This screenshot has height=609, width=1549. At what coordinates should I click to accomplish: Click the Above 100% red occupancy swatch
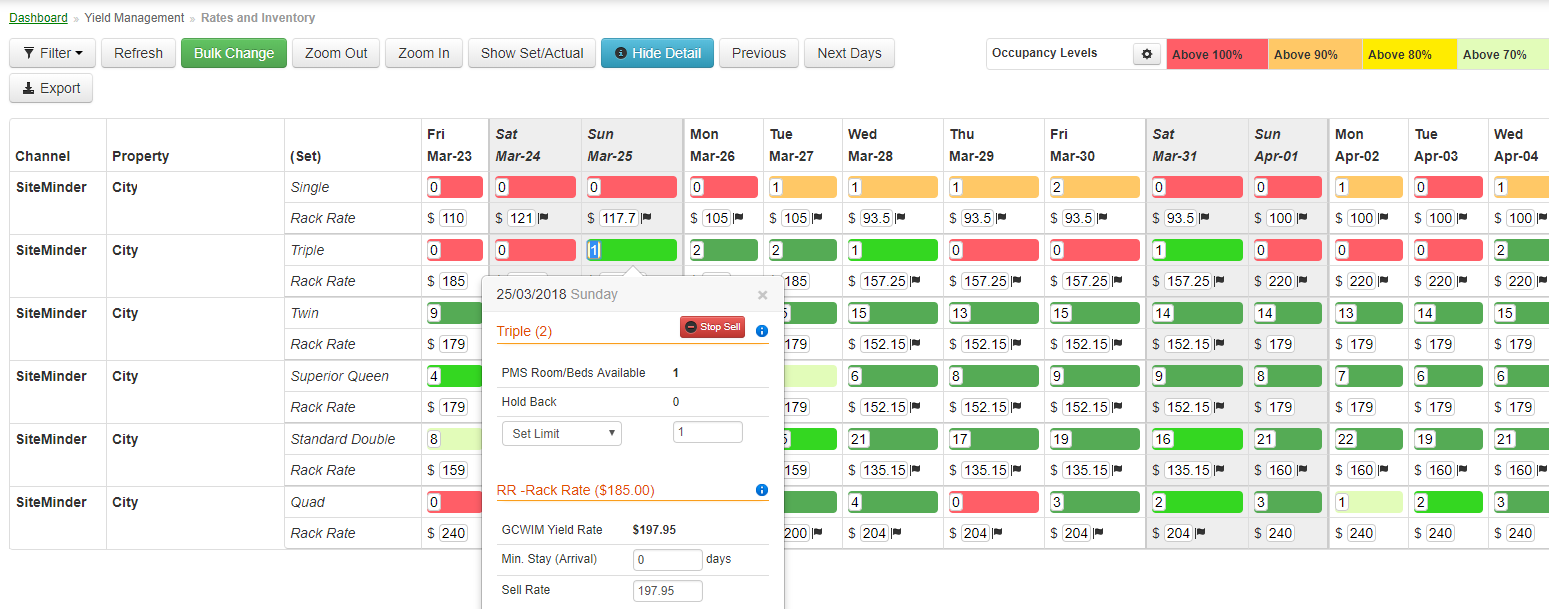[x=1217, y=55]
